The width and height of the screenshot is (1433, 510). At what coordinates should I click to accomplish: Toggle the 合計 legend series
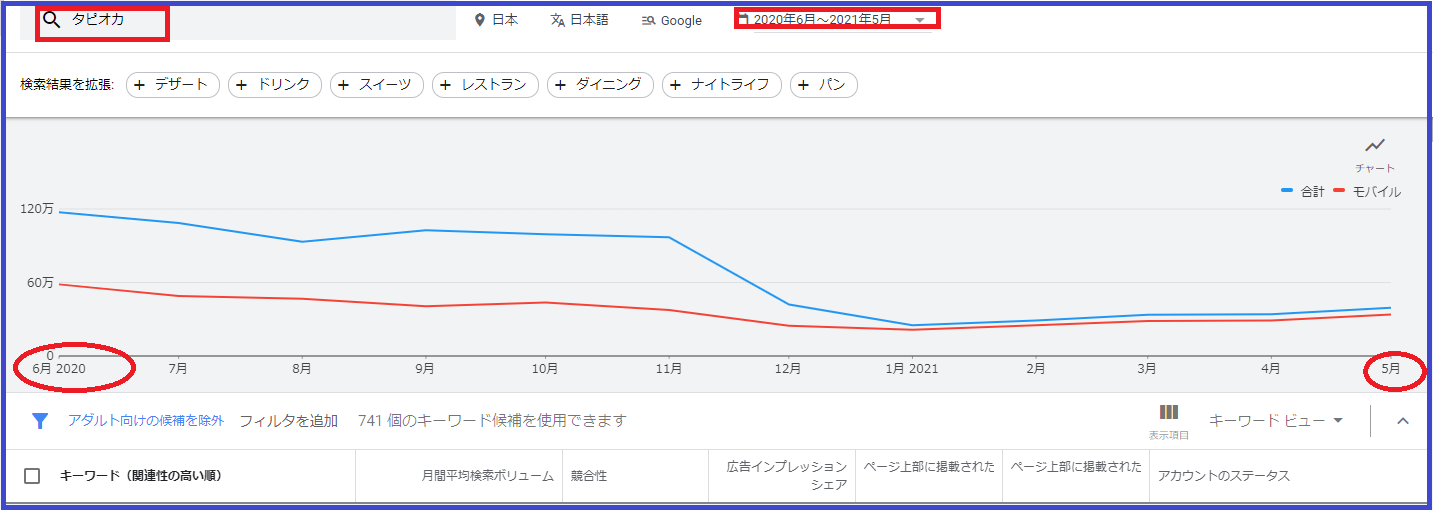click(1301, 192)
